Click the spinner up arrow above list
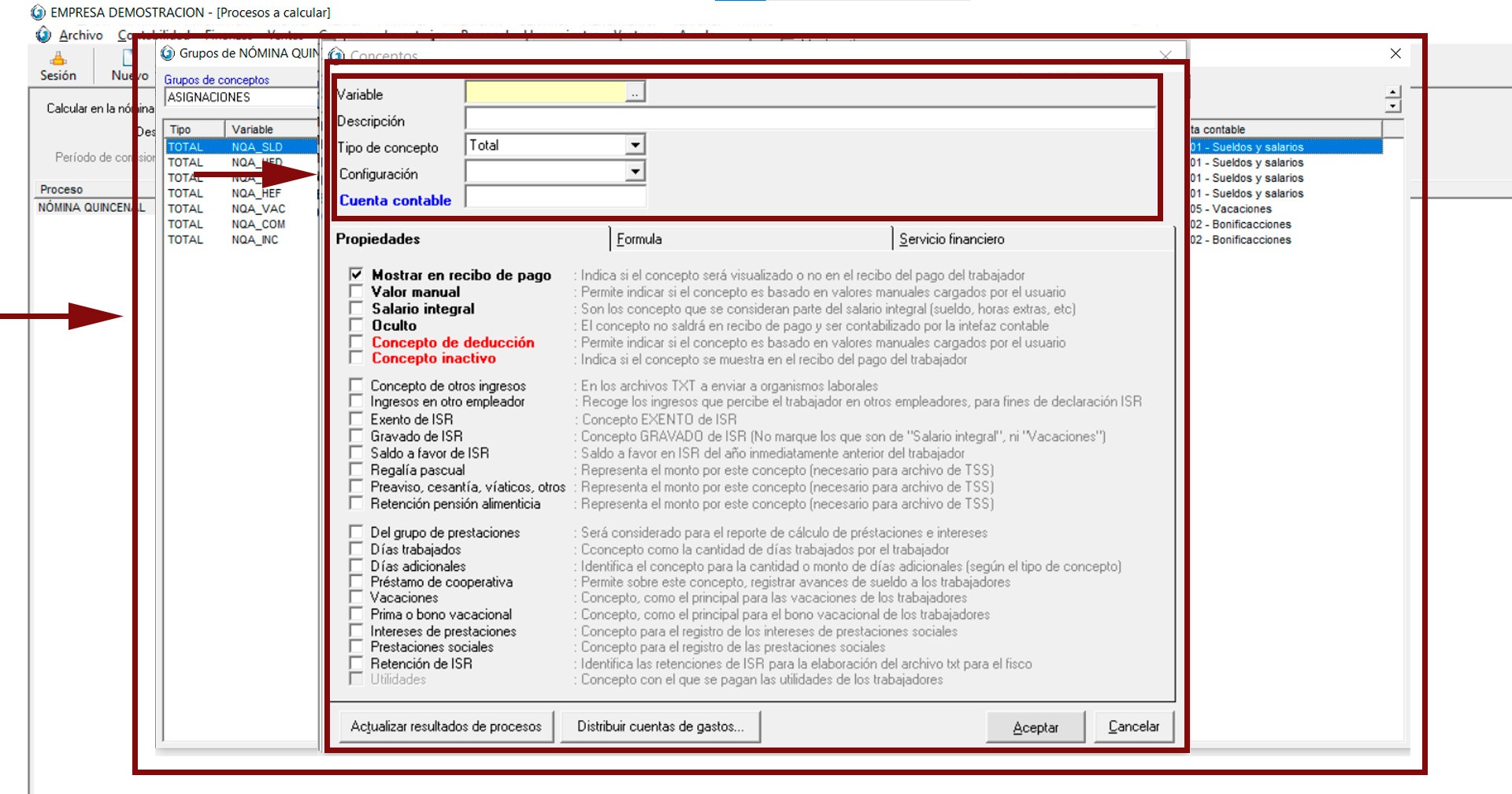This screenshot has width=1512, height=794. click(x=1393, y=92)
